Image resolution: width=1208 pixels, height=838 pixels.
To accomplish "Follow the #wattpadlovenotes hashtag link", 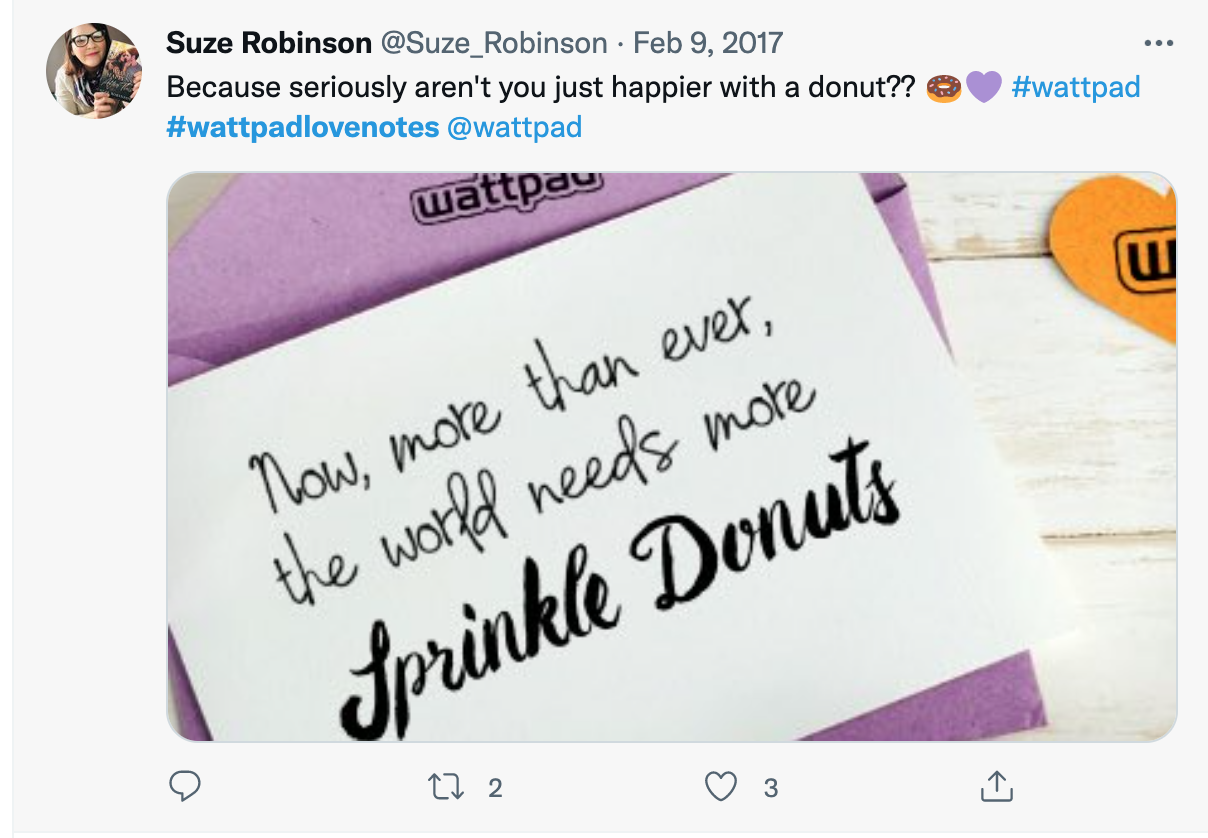I will tap(303, 128).
